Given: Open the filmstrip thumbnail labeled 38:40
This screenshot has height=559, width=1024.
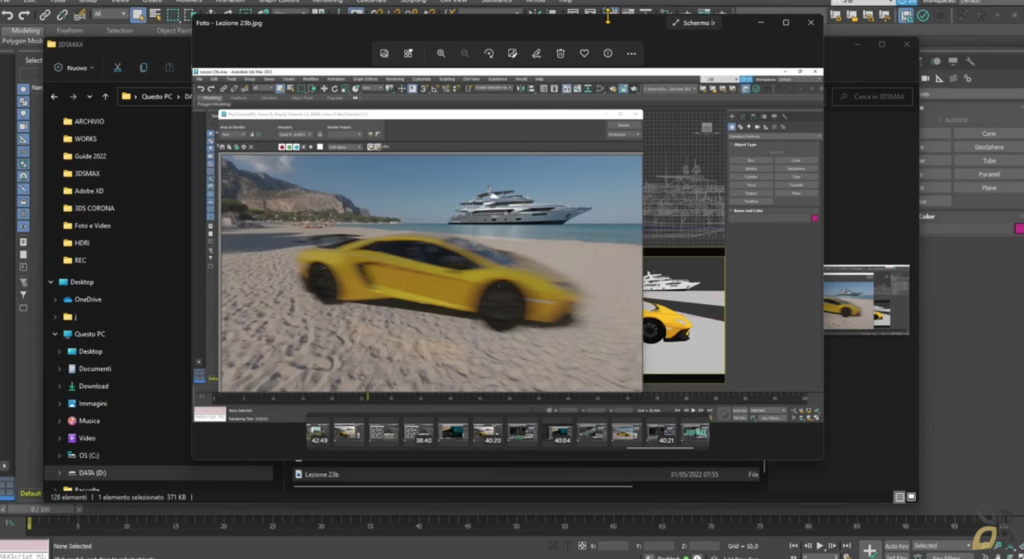Looking at the screenshot, I should 419,432.
